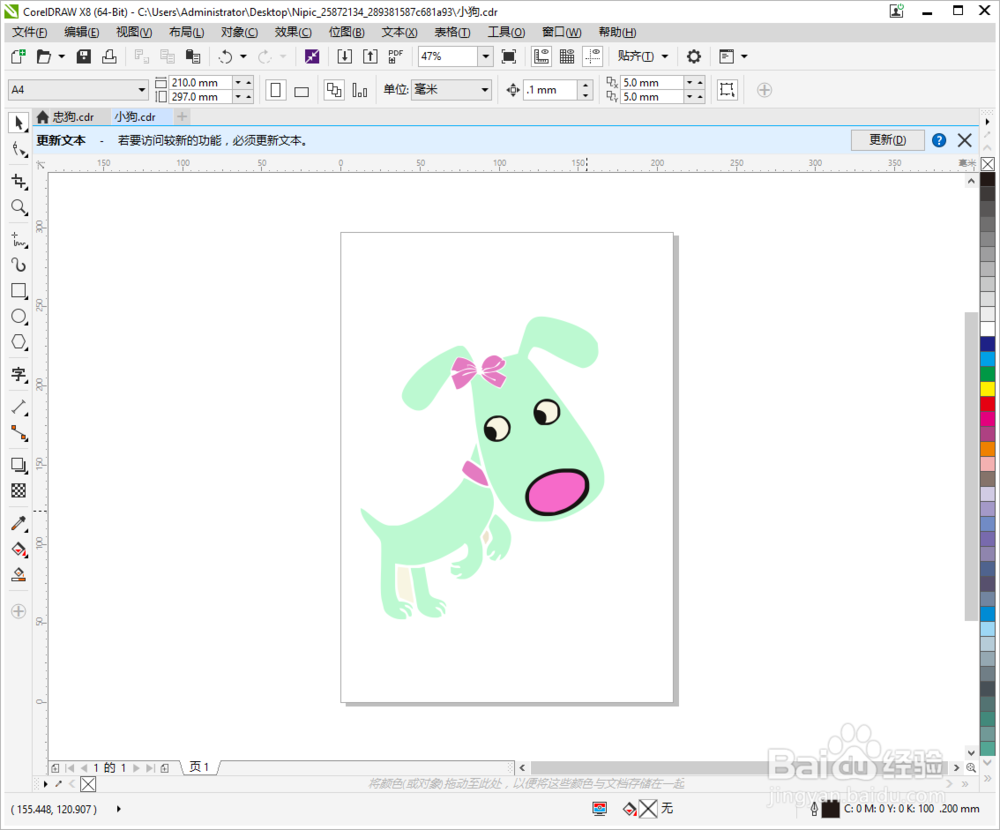Click the Publish to PDF icon
Screen dimensions: 1000x830
(395, 57)
